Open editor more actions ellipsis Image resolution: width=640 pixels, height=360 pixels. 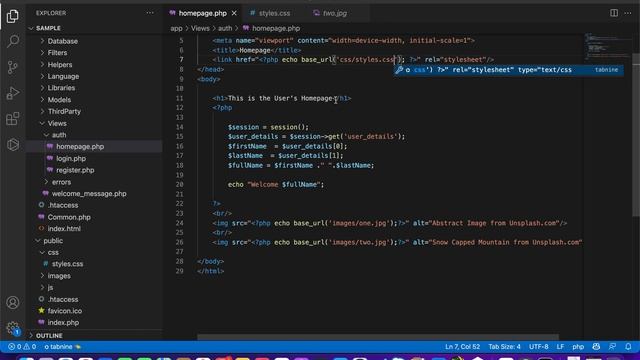(628, 13)
